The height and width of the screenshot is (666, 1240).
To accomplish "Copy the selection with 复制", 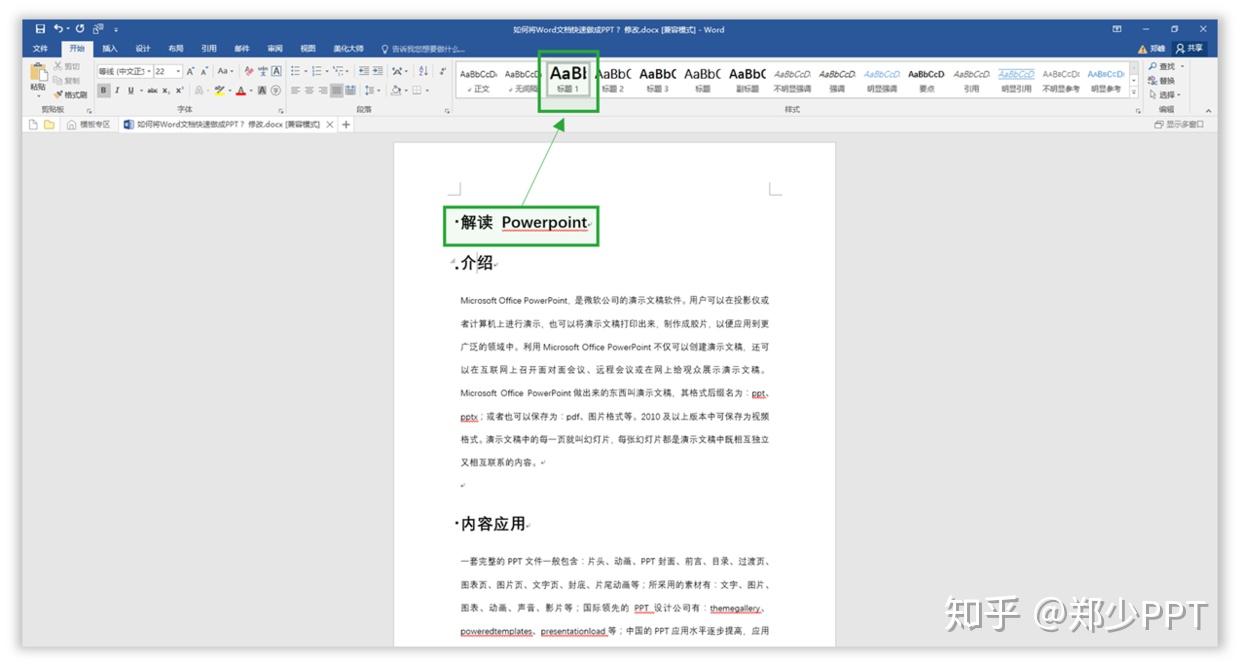I will [x=66, y=80].
